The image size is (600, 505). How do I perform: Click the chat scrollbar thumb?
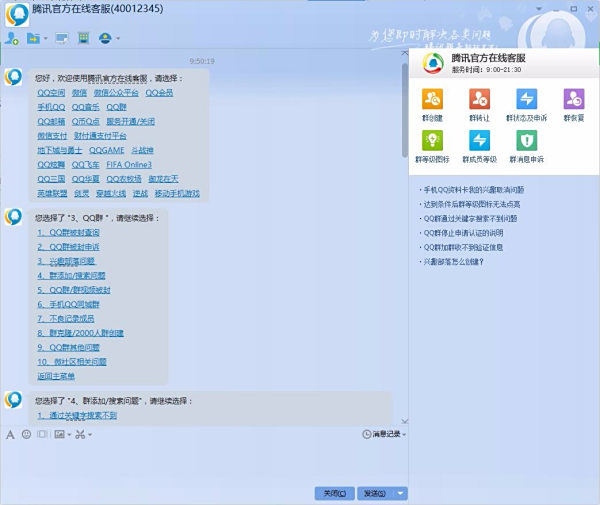[x=404, y=110]
